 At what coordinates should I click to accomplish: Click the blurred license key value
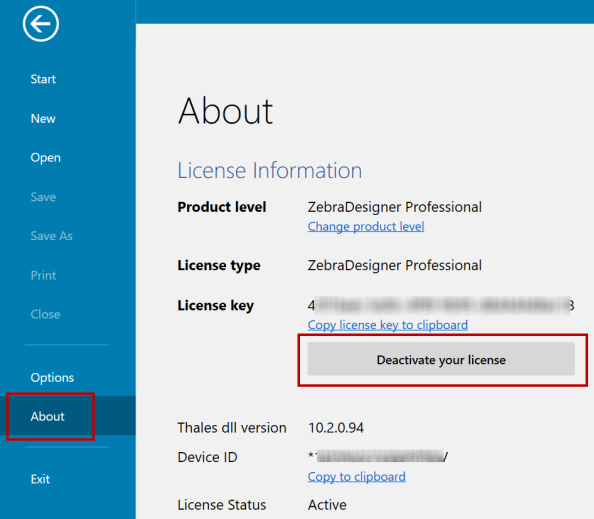click(441, 305)
